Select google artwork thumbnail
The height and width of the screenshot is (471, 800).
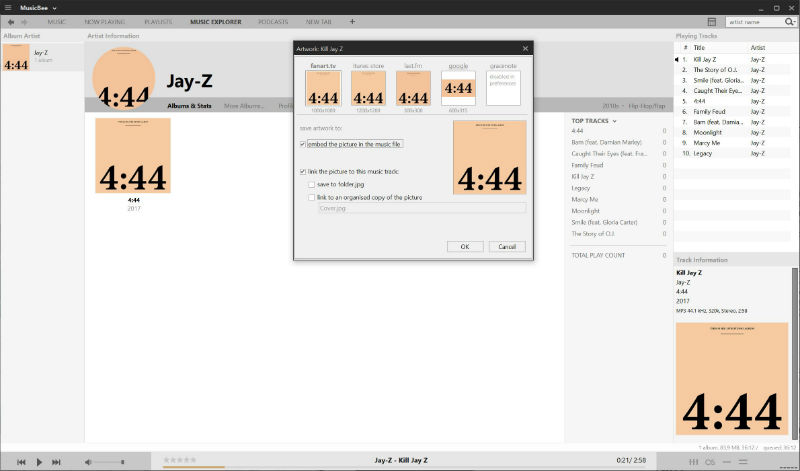458,88
